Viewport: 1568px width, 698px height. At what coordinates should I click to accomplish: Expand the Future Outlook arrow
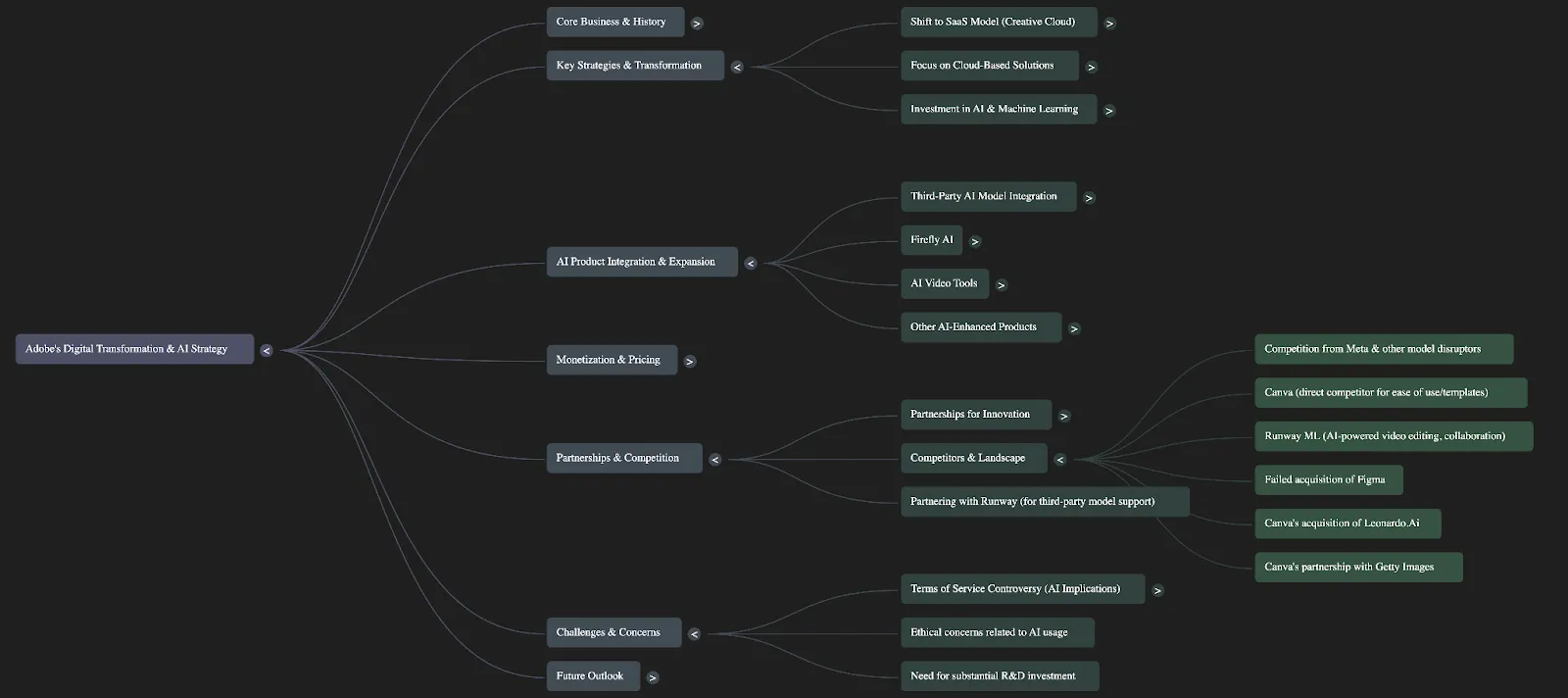(x=653, y=677)
